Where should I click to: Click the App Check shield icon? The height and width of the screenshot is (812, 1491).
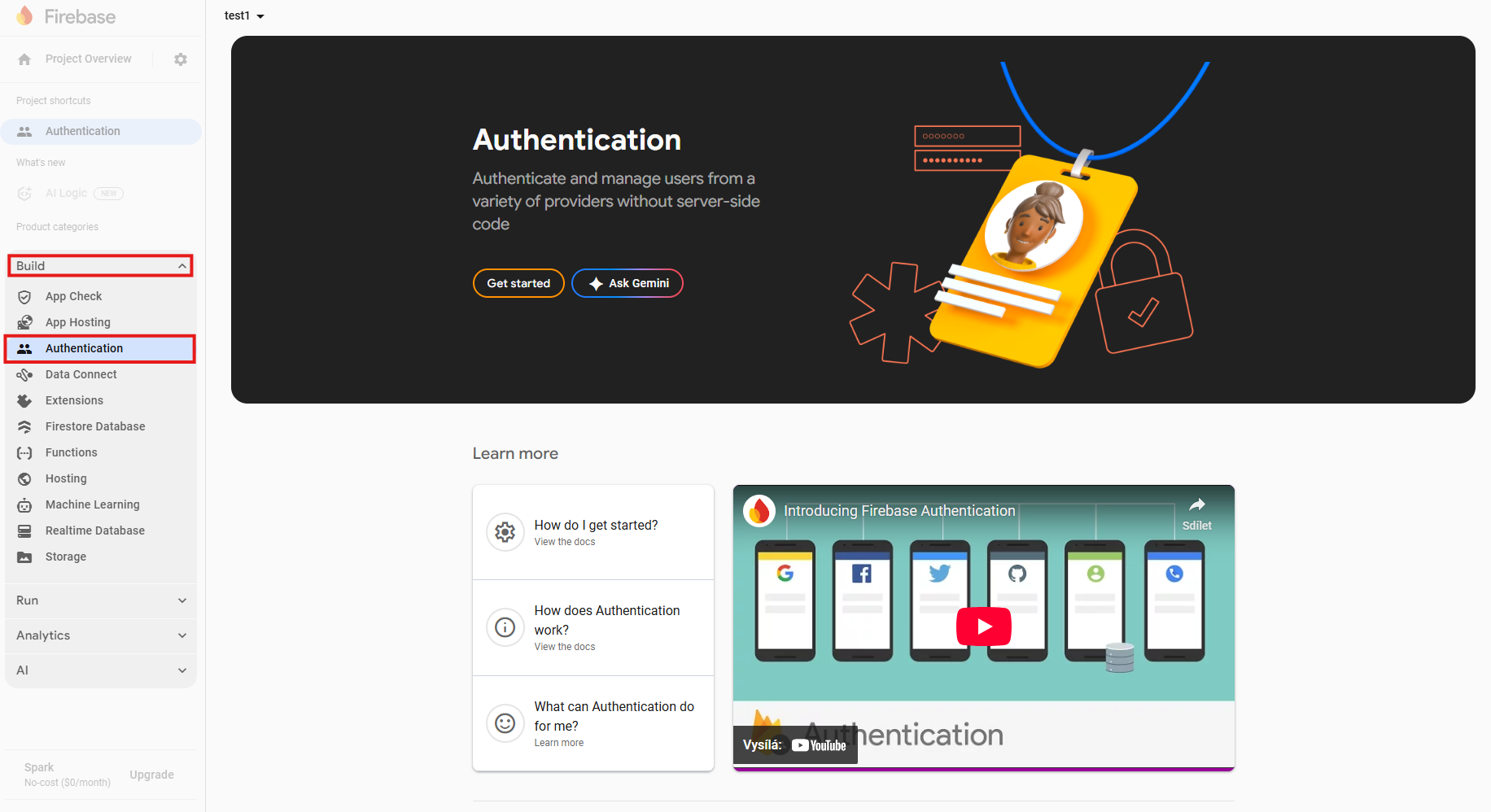(x=24, y=297)
